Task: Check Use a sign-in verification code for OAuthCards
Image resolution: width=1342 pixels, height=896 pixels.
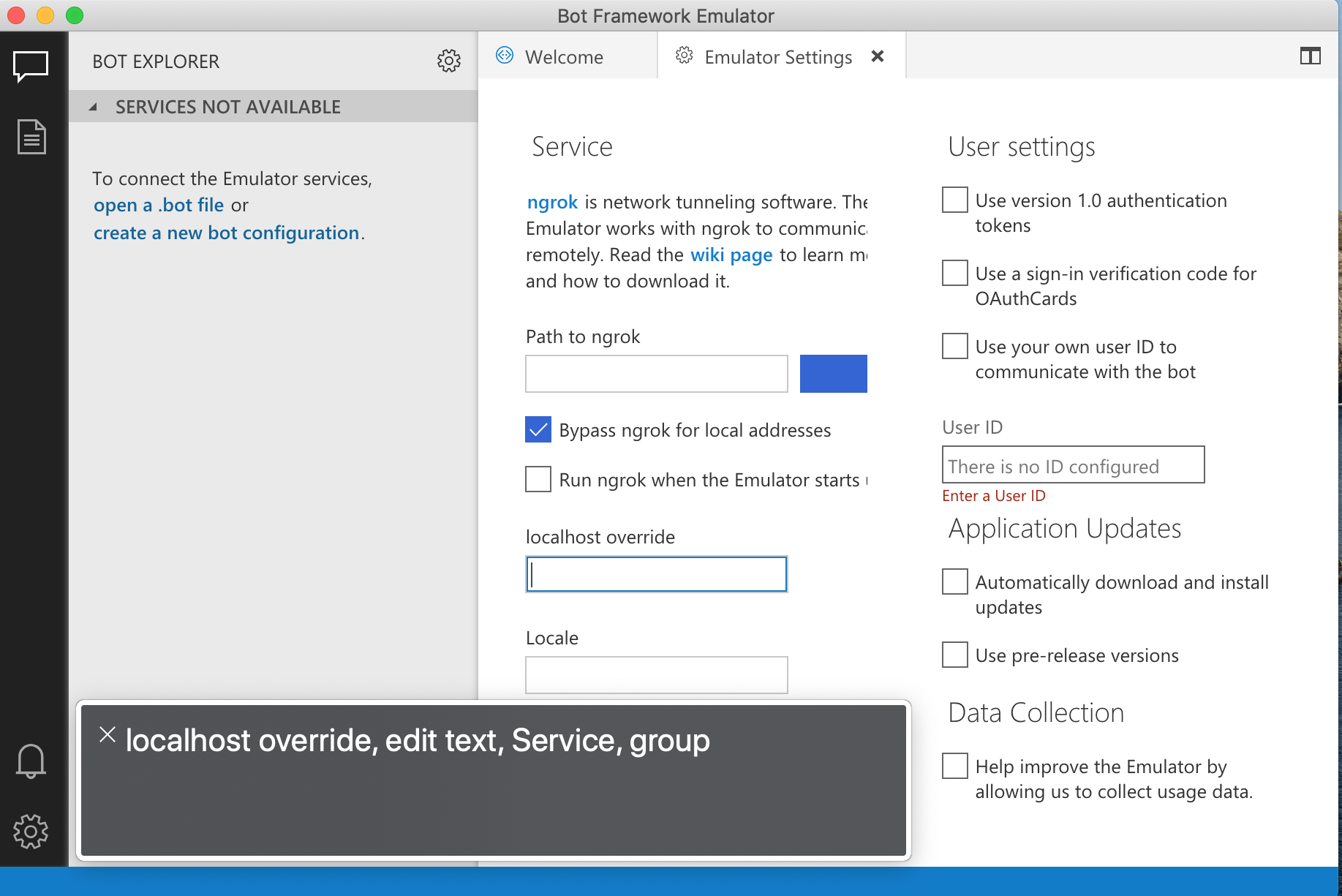Action: 955,273
